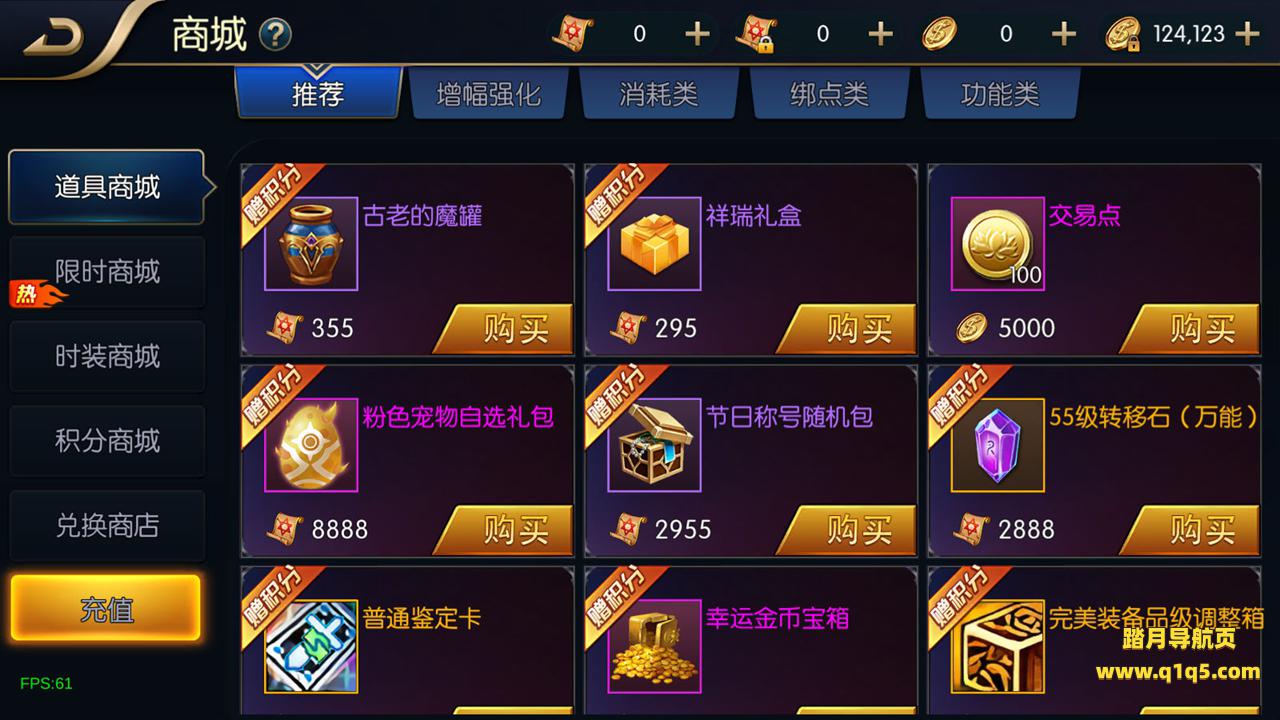Switch to the 增幅强化 tab
The width and height of the screenshot is (1280, 720).
click(489, 95)
